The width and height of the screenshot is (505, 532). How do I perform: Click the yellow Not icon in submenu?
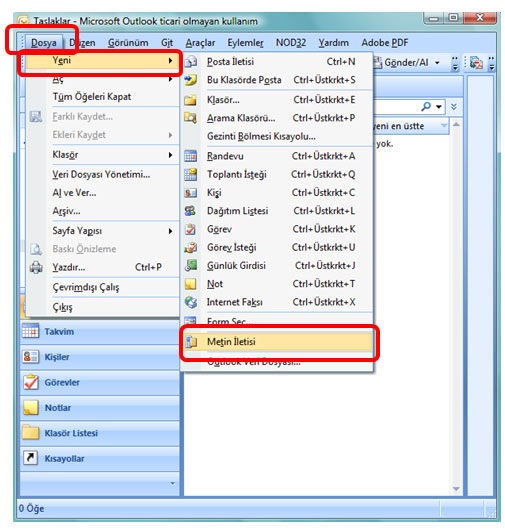[191, 284]
